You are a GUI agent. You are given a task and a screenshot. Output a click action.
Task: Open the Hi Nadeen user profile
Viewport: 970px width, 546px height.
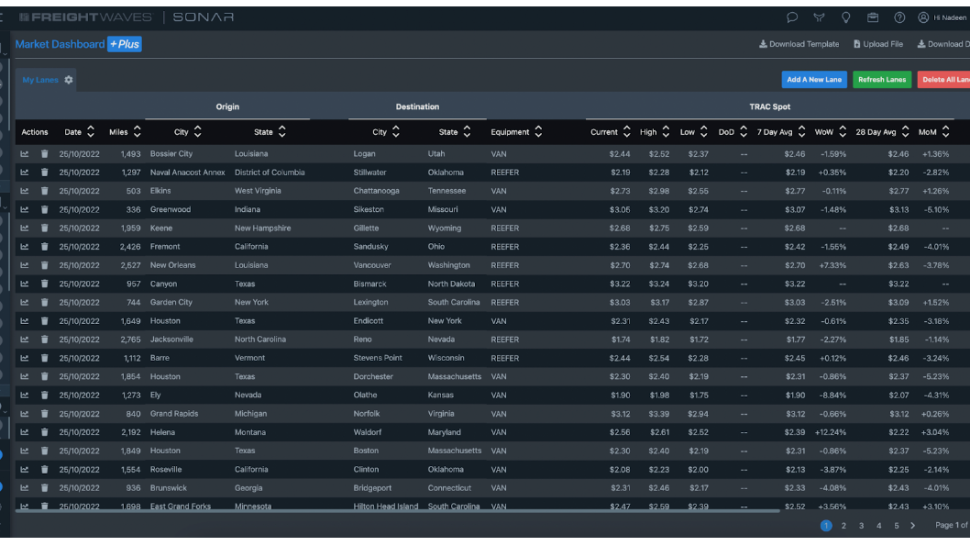tap(943, 17)
